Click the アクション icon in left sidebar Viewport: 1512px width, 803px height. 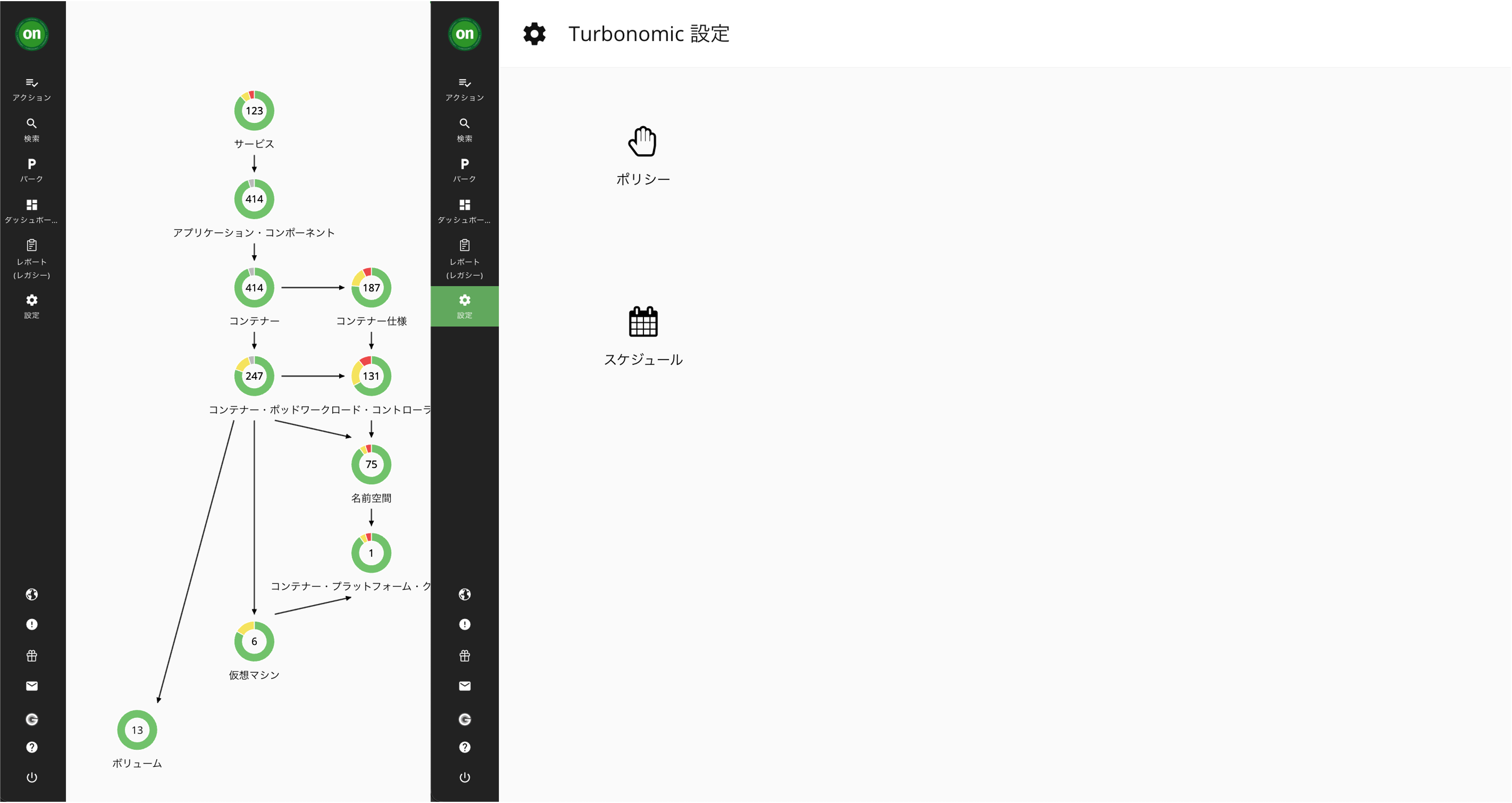[x=32, y=89]
